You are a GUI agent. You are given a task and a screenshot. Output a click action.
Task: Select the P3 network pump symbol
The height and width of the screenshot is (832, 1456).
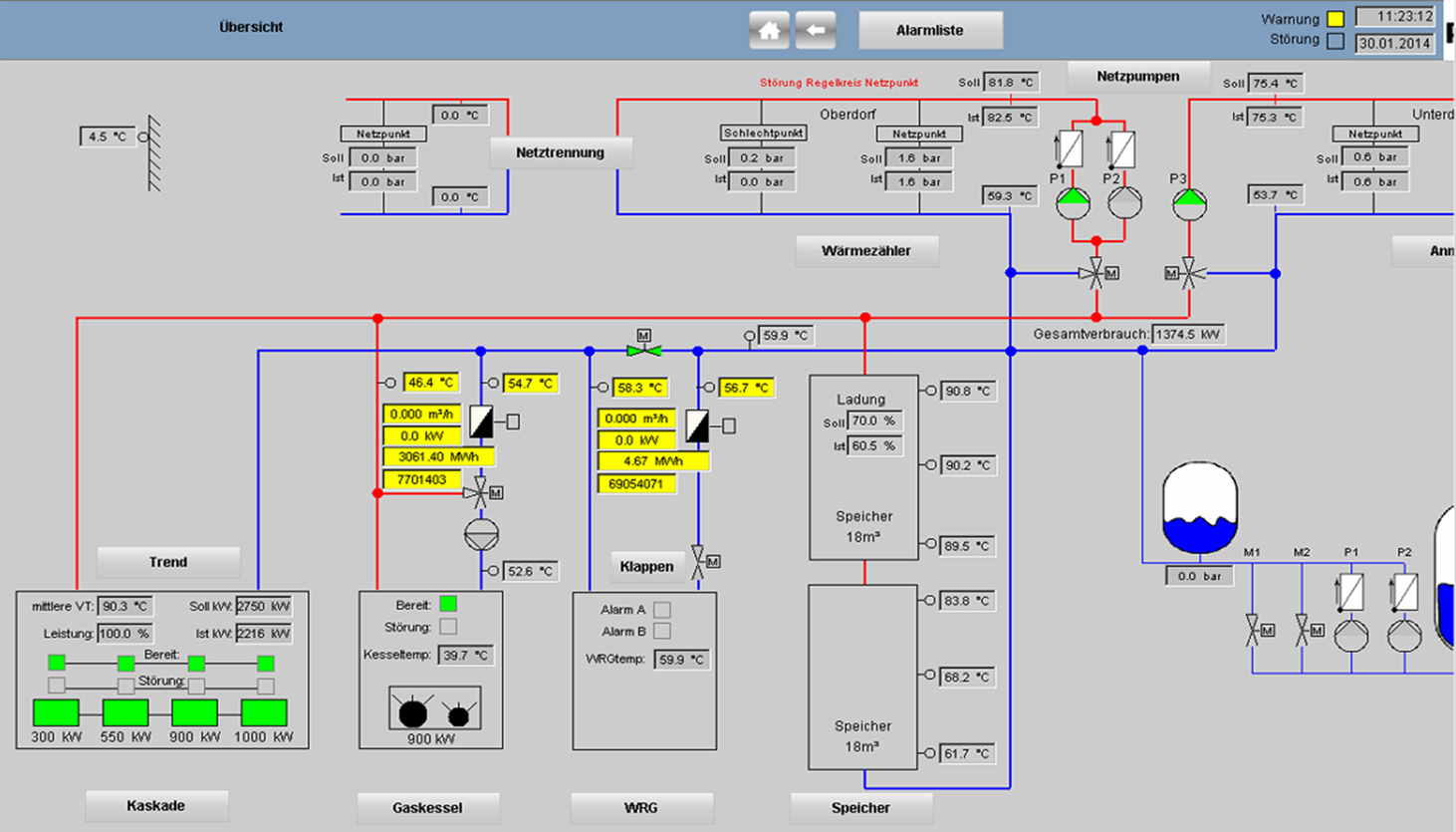[1189, 203]
